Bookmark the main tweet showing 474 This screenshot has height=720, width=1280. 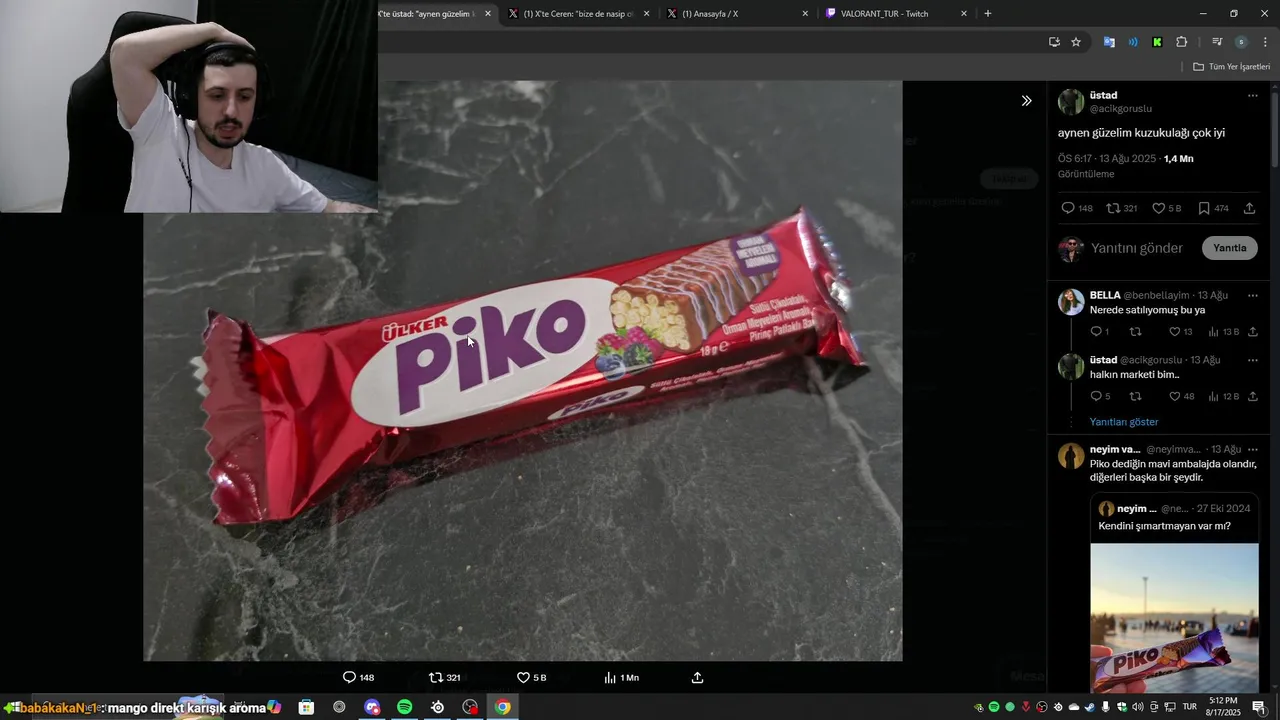1213,208
